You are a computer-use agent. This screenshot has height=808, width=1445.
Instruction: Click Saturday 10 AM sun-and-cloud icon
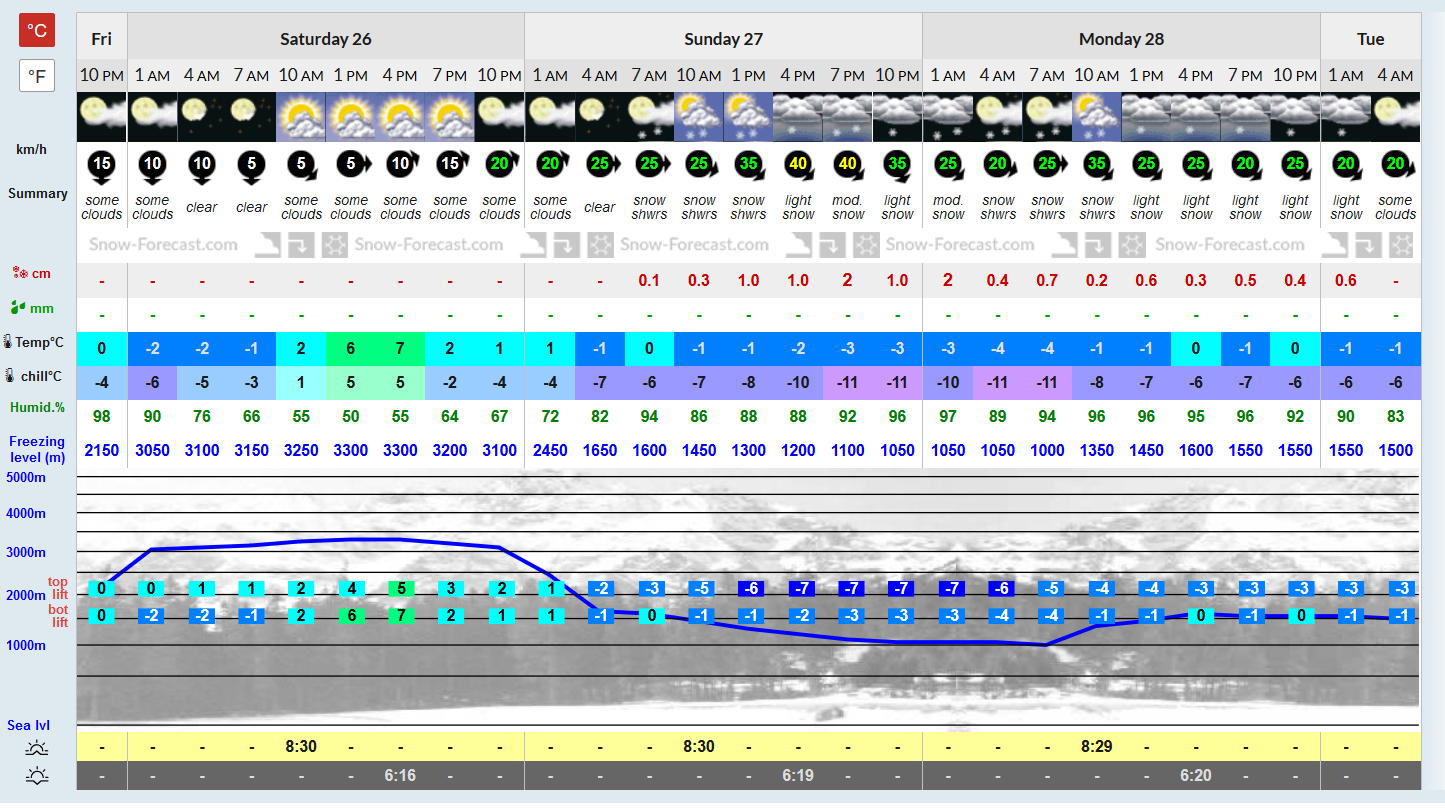pyautogui.click(x=301, y=117)
